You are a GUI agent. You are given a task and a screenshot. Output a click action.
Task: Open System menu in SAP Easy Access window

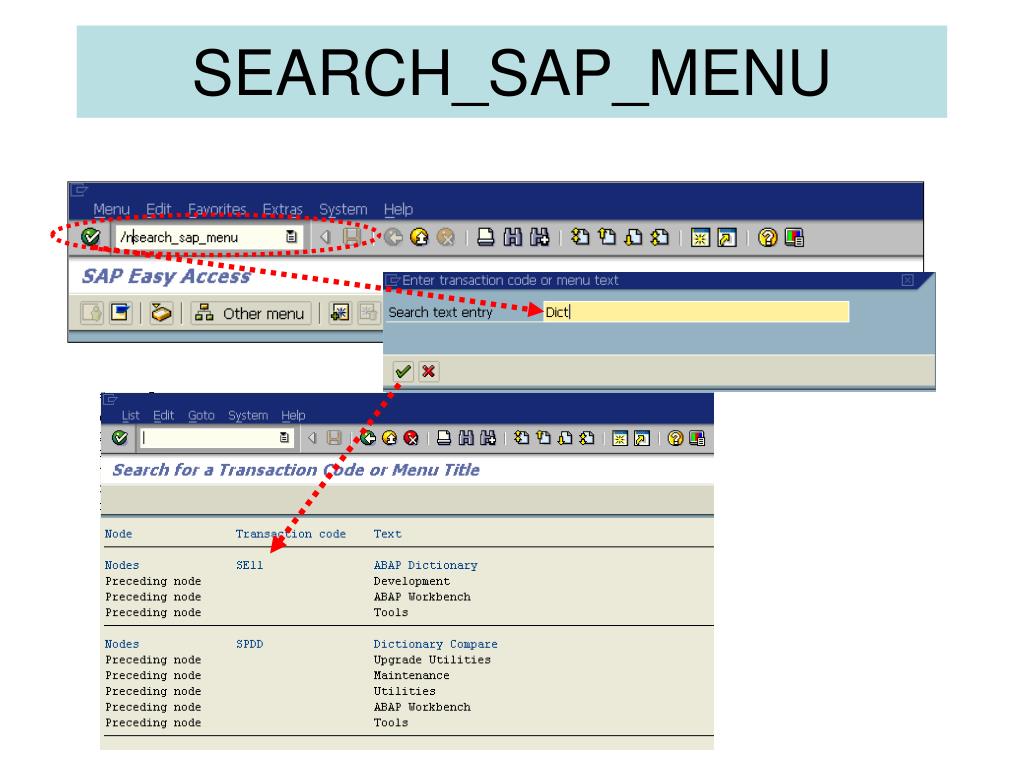(x=343, y=209)
